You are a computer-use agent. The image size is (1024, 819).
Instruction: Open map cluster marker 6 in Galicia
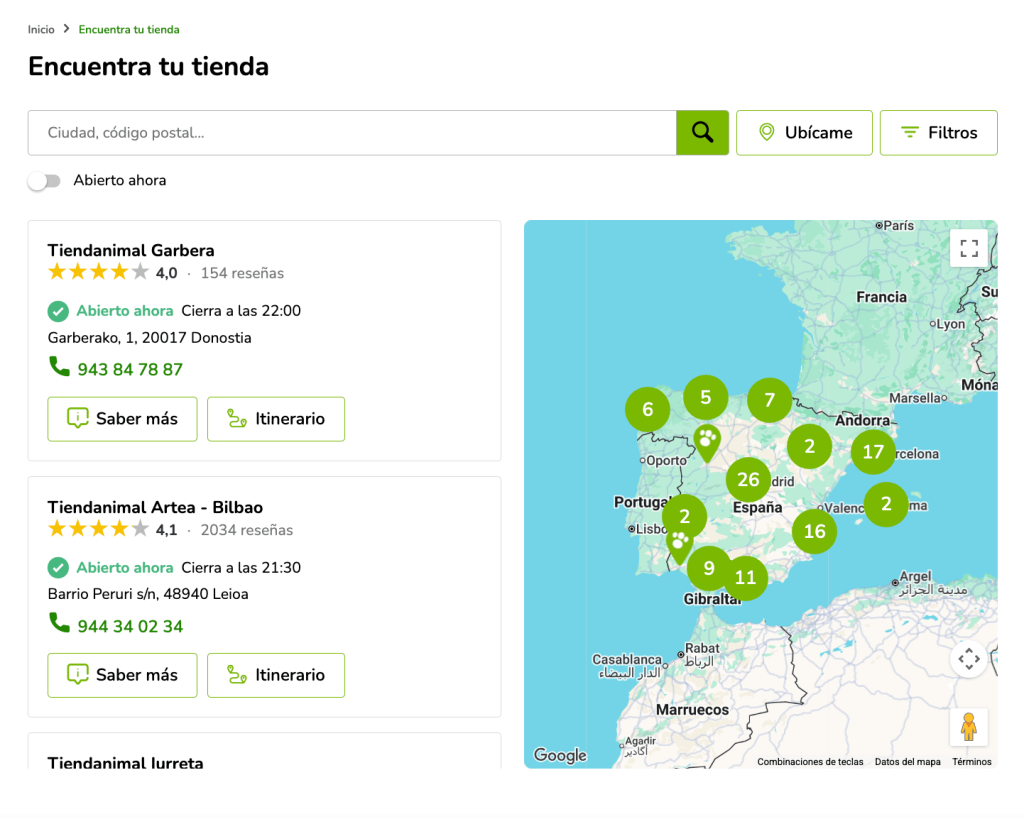(x=647, y=410)
